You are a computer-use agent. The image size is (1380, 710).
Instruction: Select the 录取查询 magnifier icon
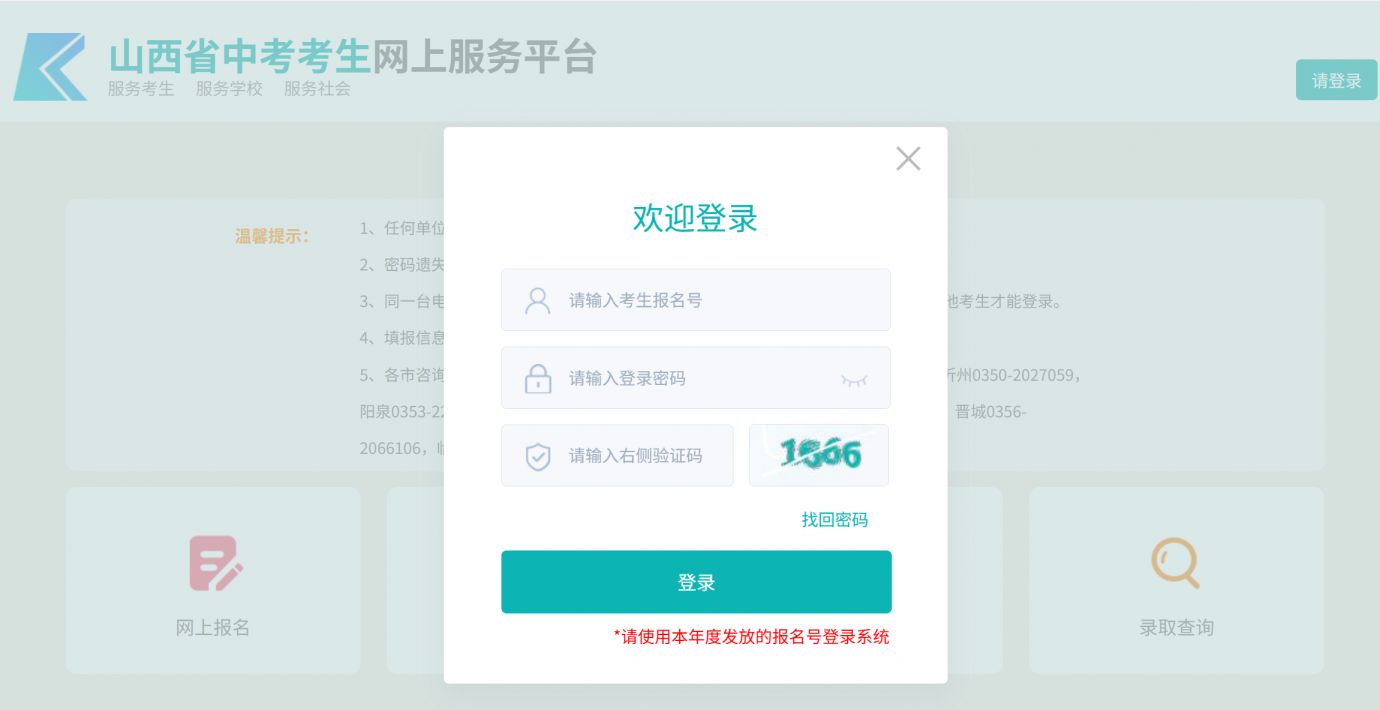pos(1175,563)
